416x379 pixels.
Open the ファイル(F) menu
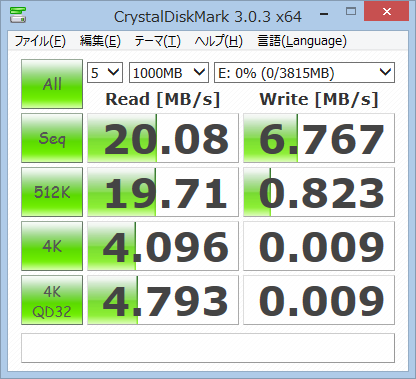point(40,41)
